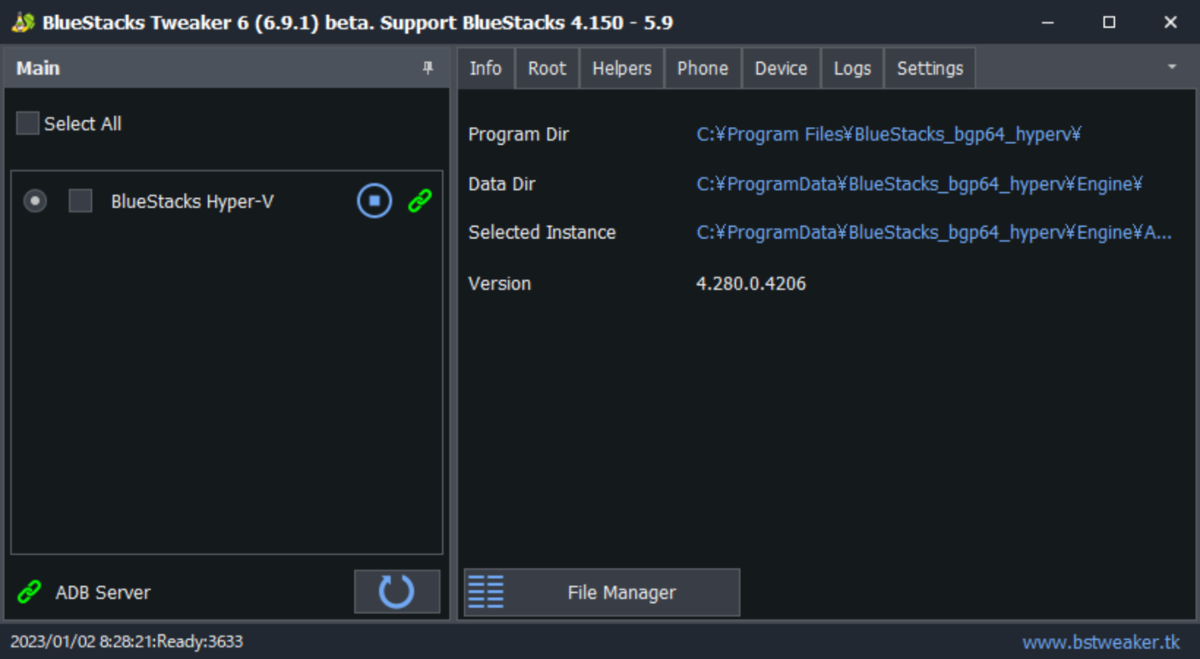Click the green ADB Server link icon
The height and width of the screenshot is (659, 1200).
tap(30, 592)
